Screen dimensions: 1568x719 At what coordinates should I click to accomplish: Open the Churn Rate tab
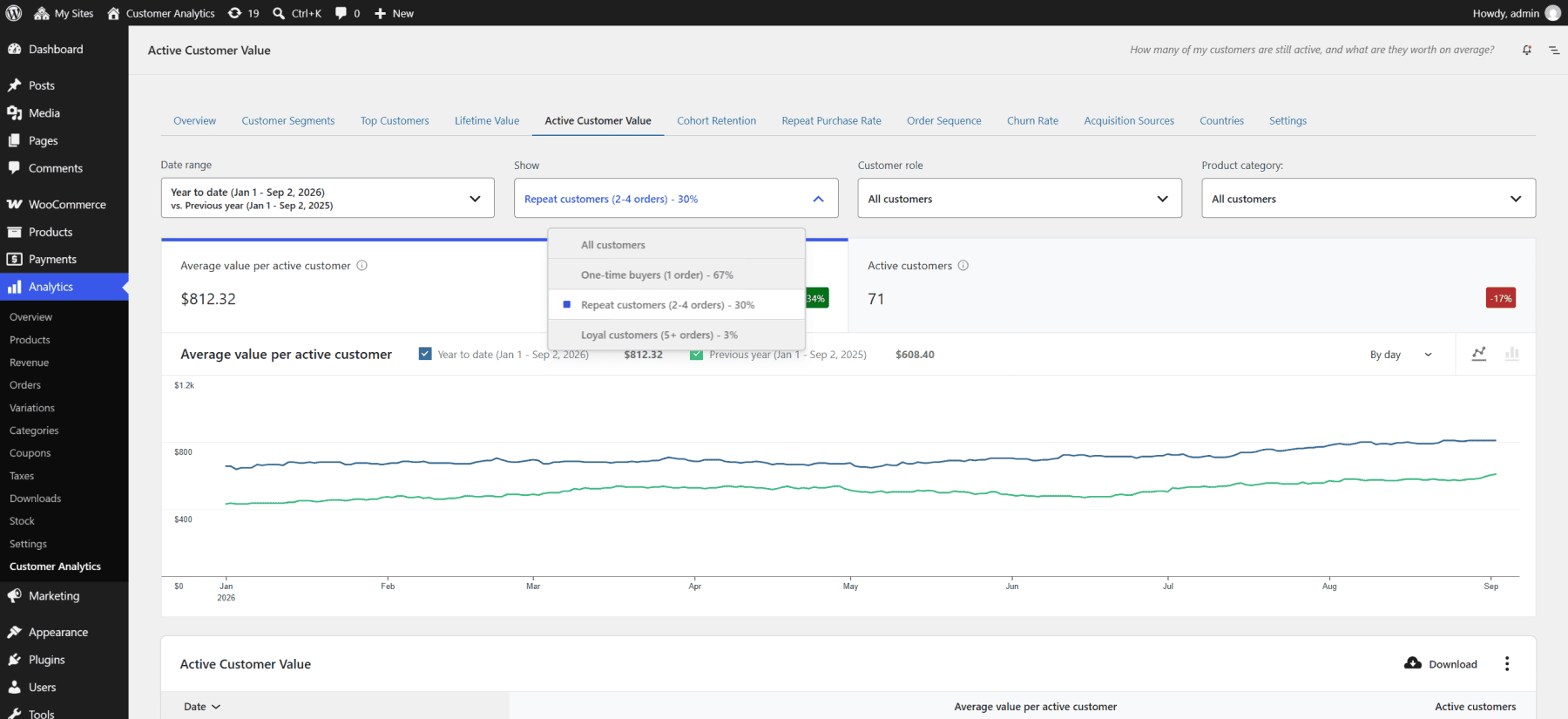[1032, 121]
